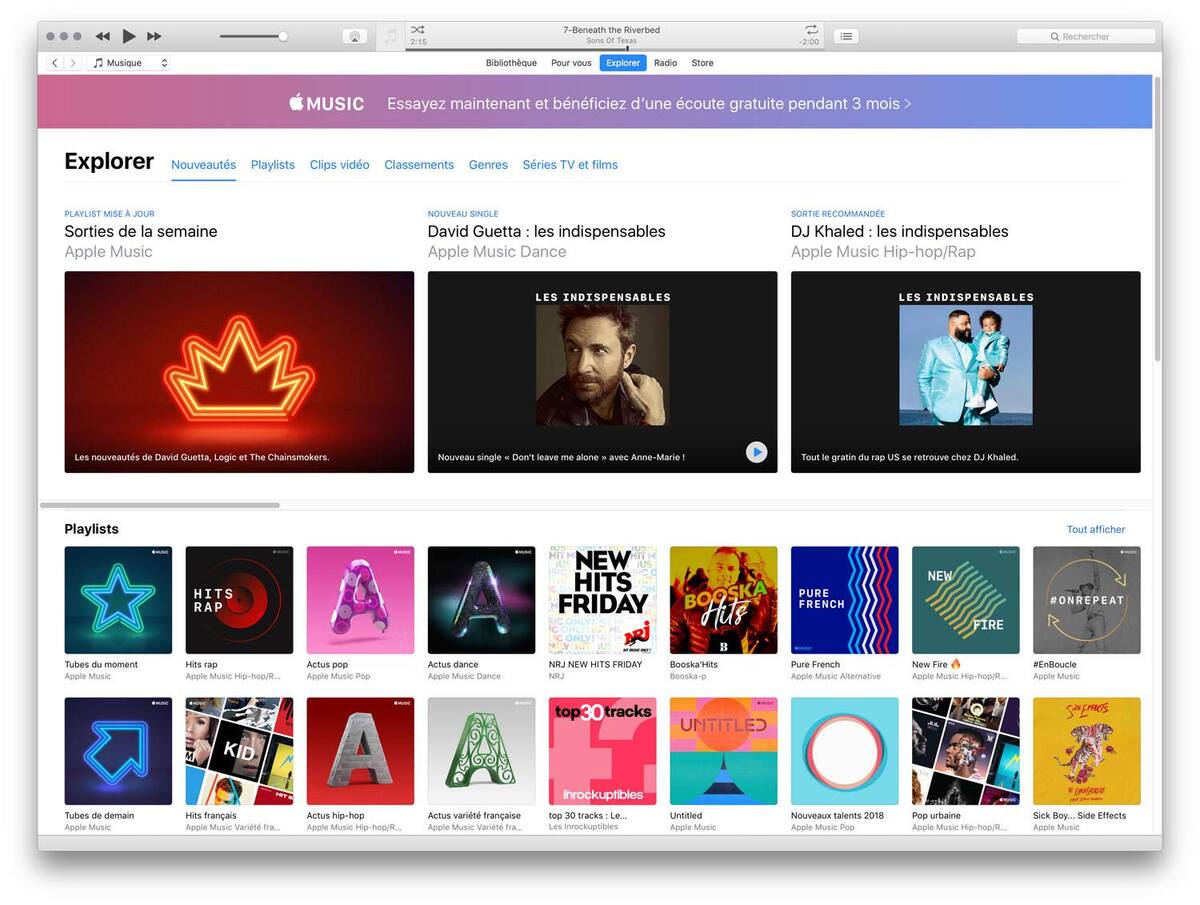
Task: Open the Actus pop playlist cover
Action: pos(360,600)
